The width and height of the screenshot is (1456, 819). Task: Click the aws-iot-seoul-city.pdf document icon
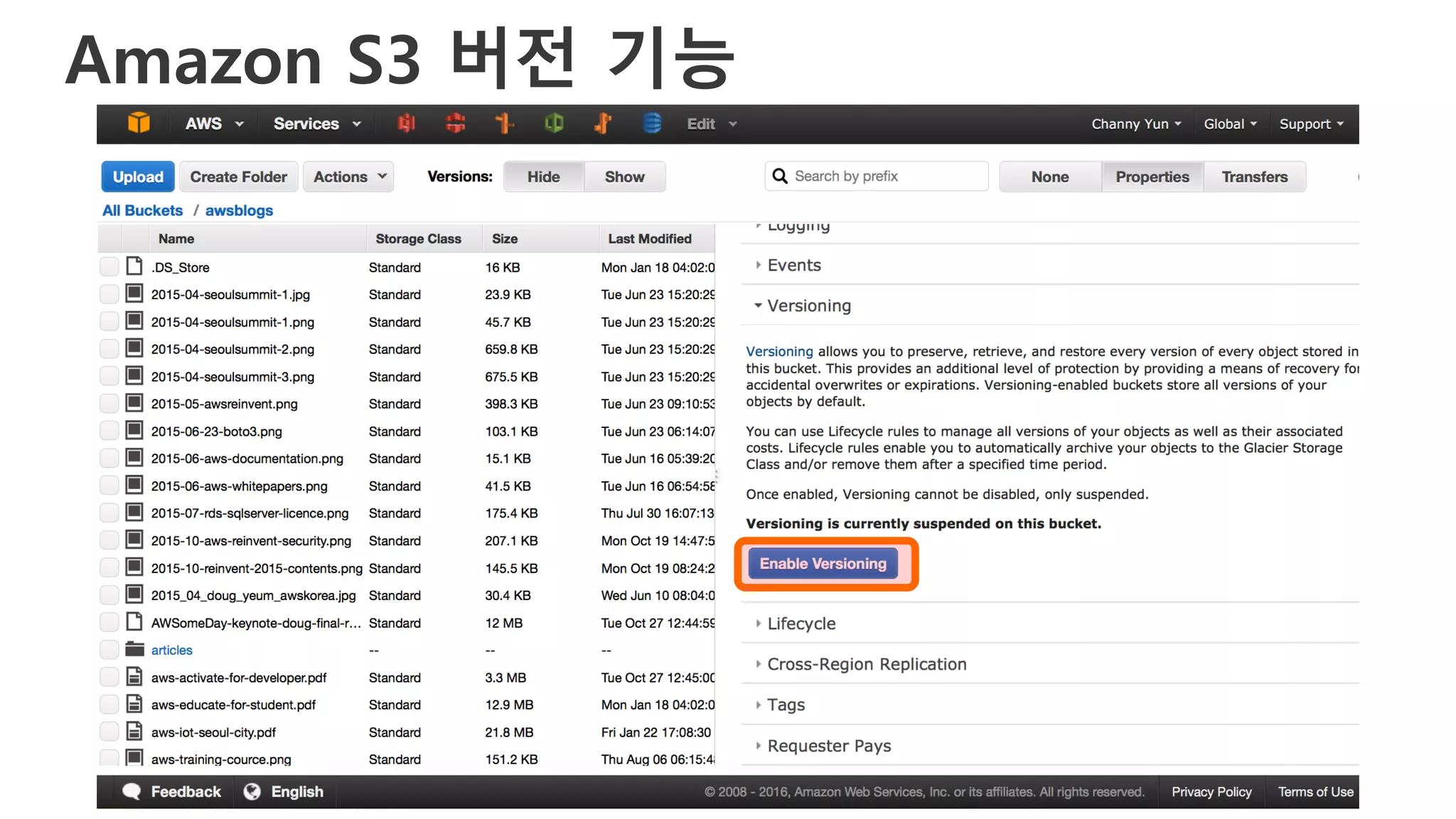pos(134,732)
